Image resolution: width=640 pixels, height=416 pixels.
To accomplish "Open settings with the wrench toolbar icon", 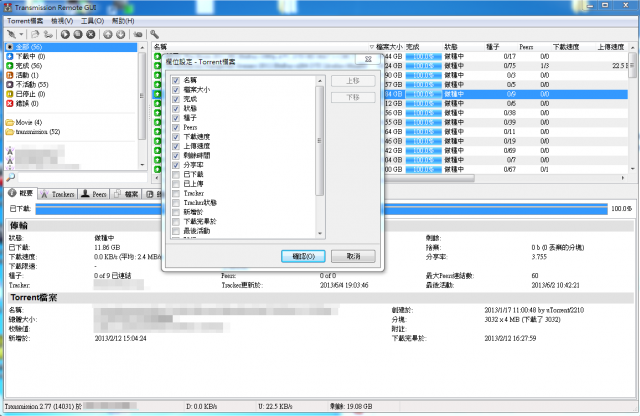I will coord(154,35).
